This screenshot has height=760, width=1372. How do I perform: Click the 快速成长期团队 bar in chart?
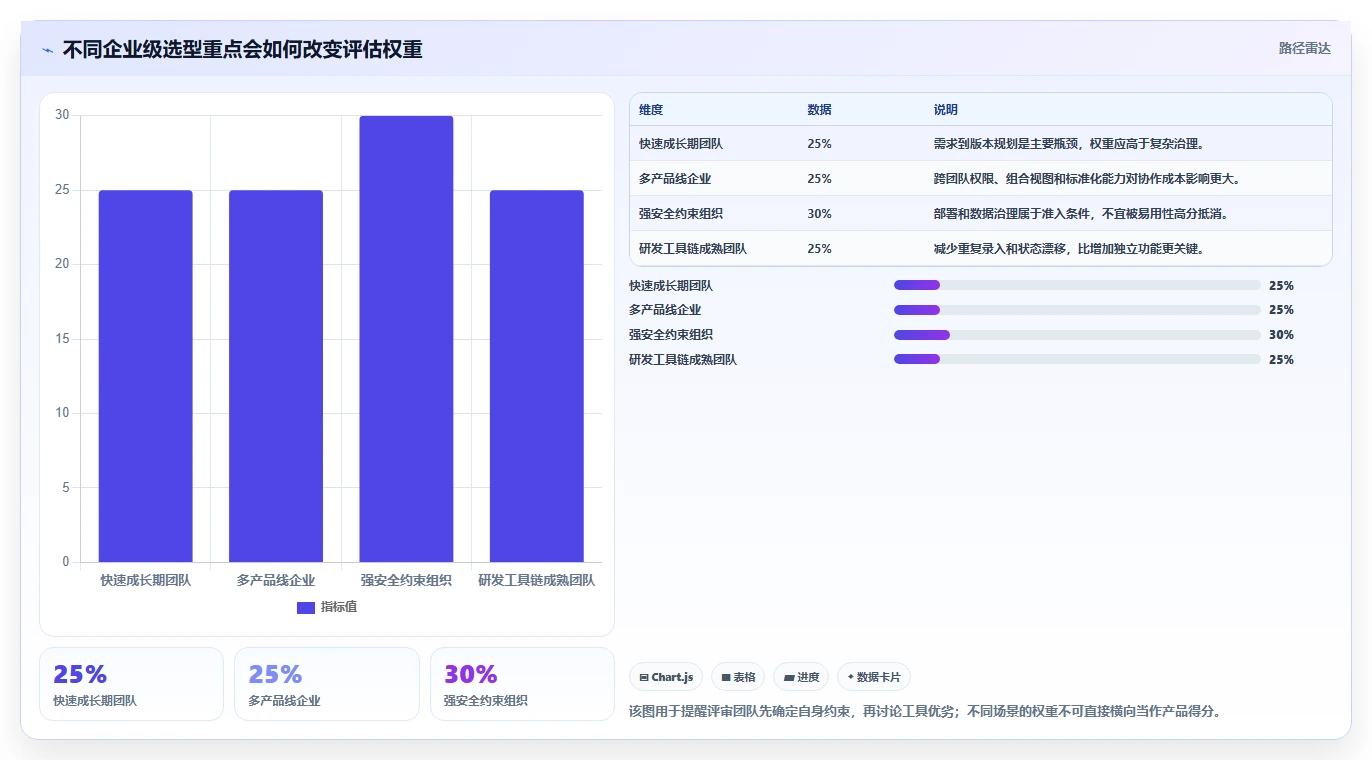[145, 376]
